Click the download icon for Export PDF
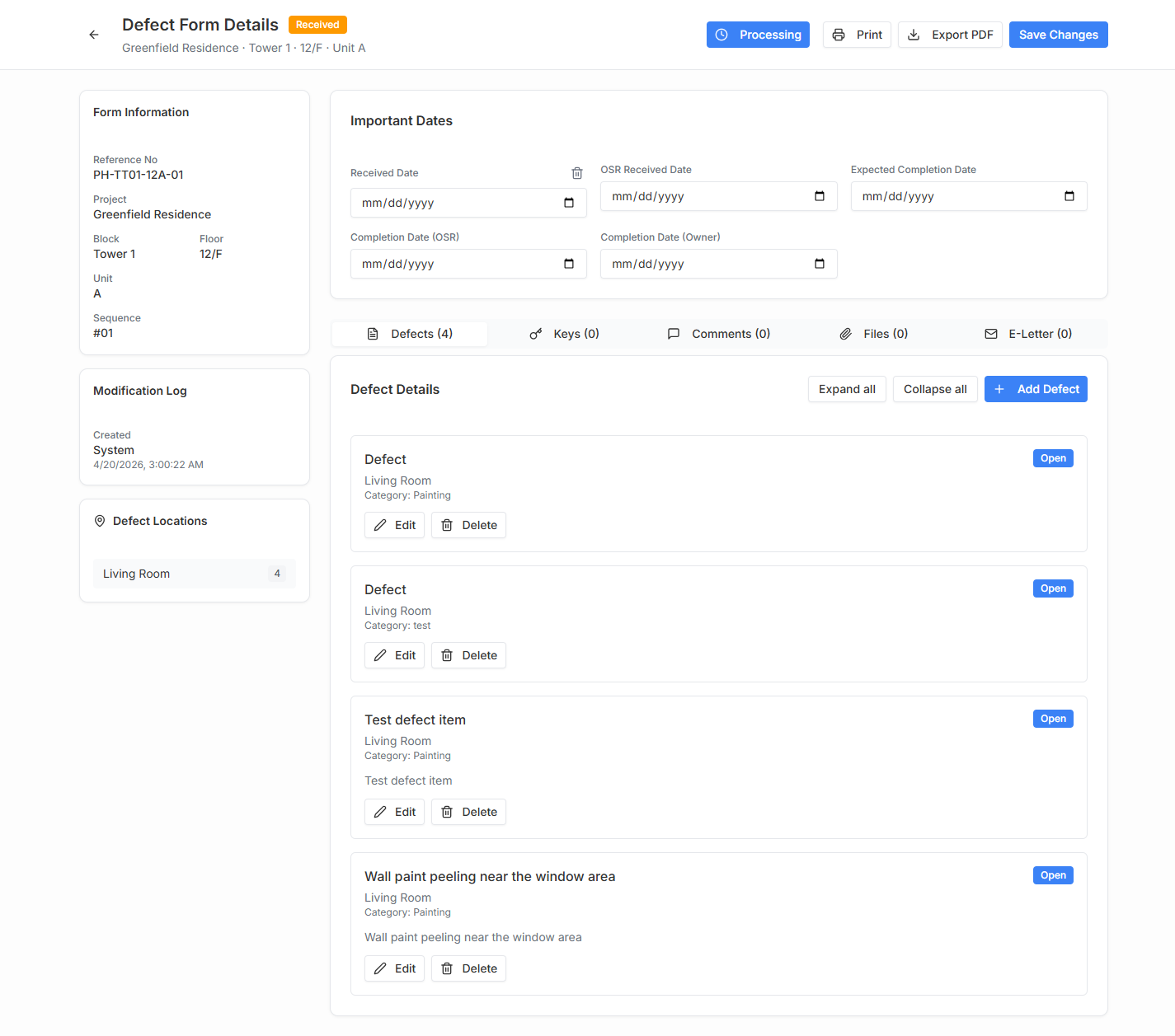Image resolution: width=1175 pixels, height=1036 pixels. click(x=914, y=35)
